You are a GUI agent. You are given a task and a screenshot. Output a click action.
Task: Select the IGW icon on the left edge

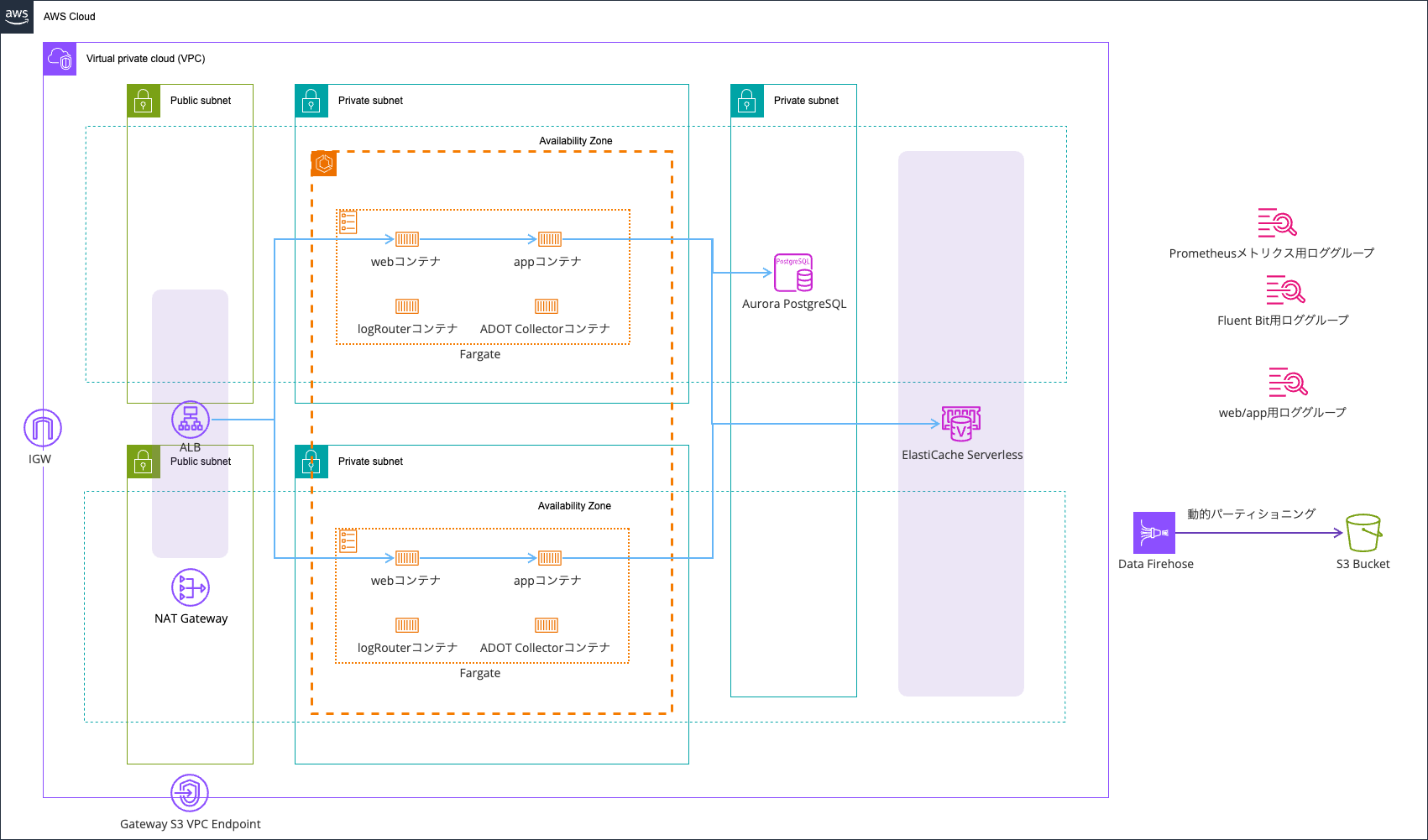pos(41,429)
